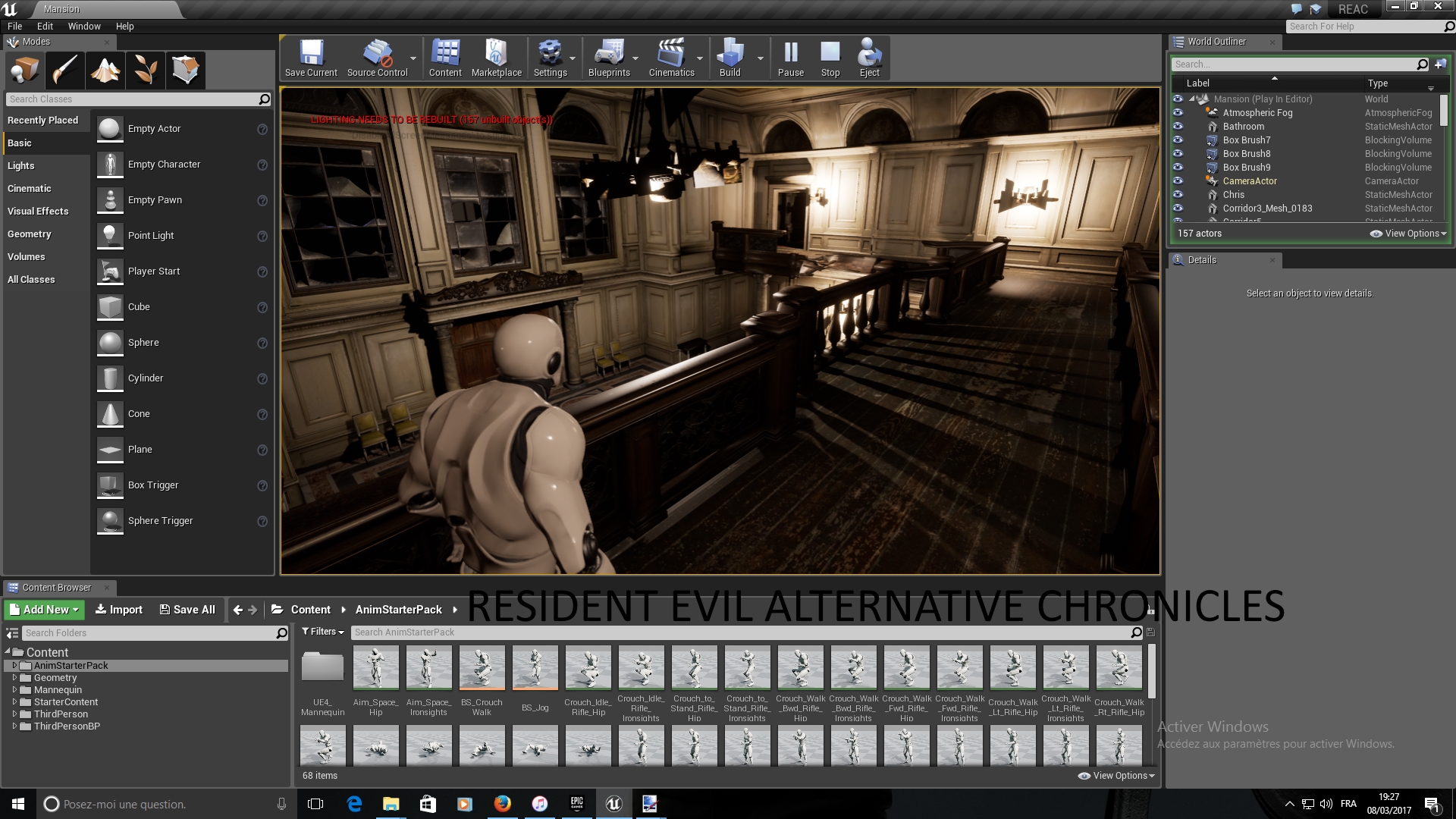Screen dimensions: 1456x819
Task: Open World Outliner View Options dropdown
Action: 1409,234
